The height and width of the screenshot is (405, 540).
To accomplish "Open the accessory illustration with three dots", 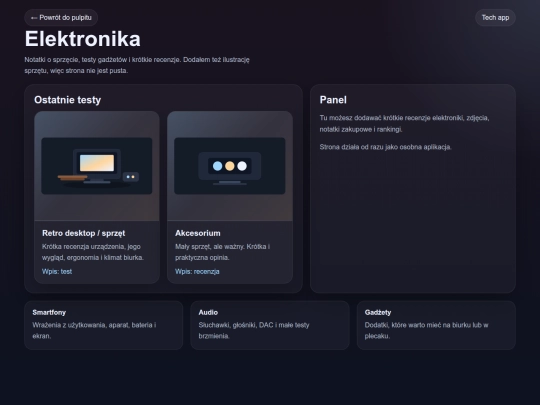I will click(x=230, y=166).
